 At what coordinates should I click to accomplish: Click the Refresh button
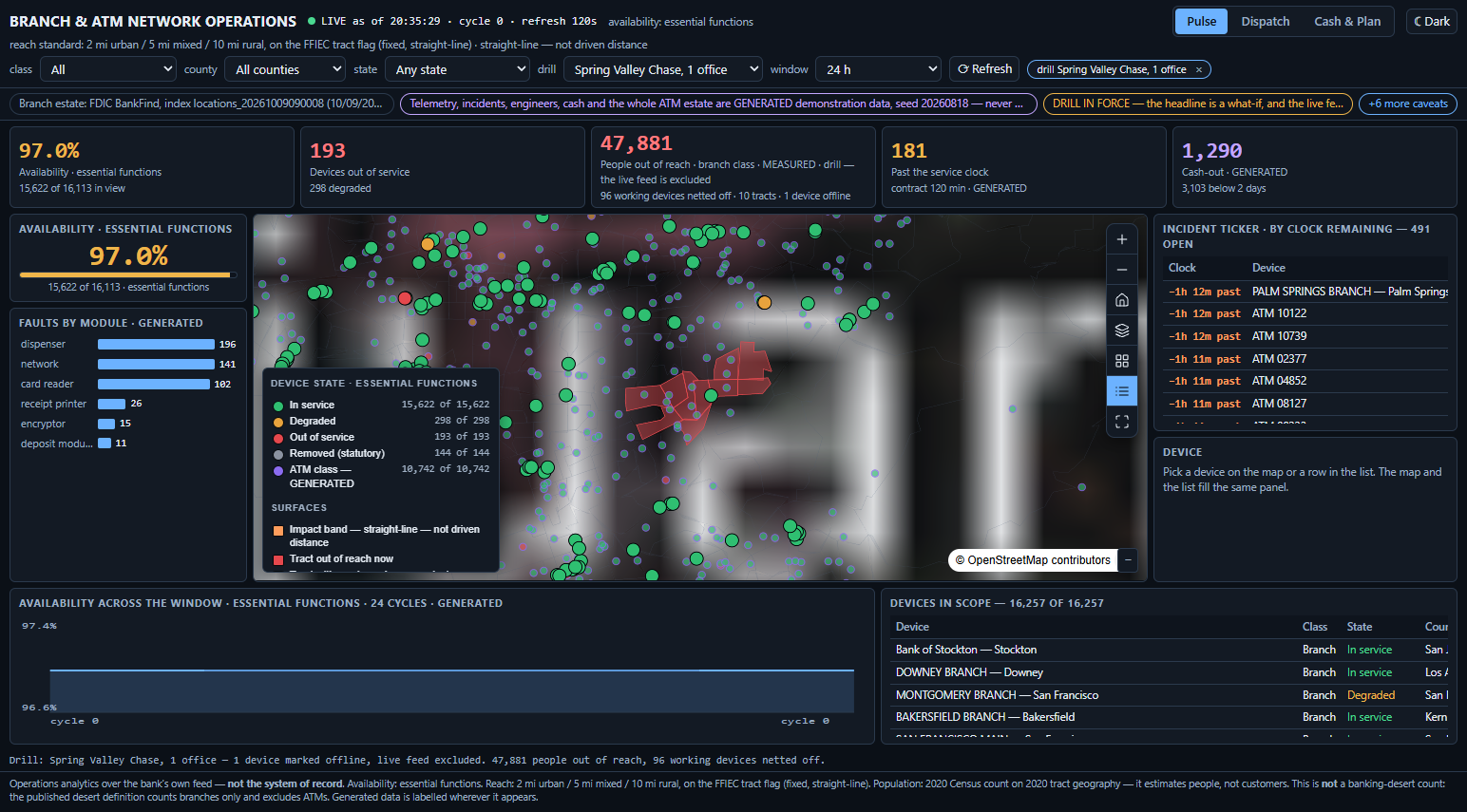(x=984, y=69)
